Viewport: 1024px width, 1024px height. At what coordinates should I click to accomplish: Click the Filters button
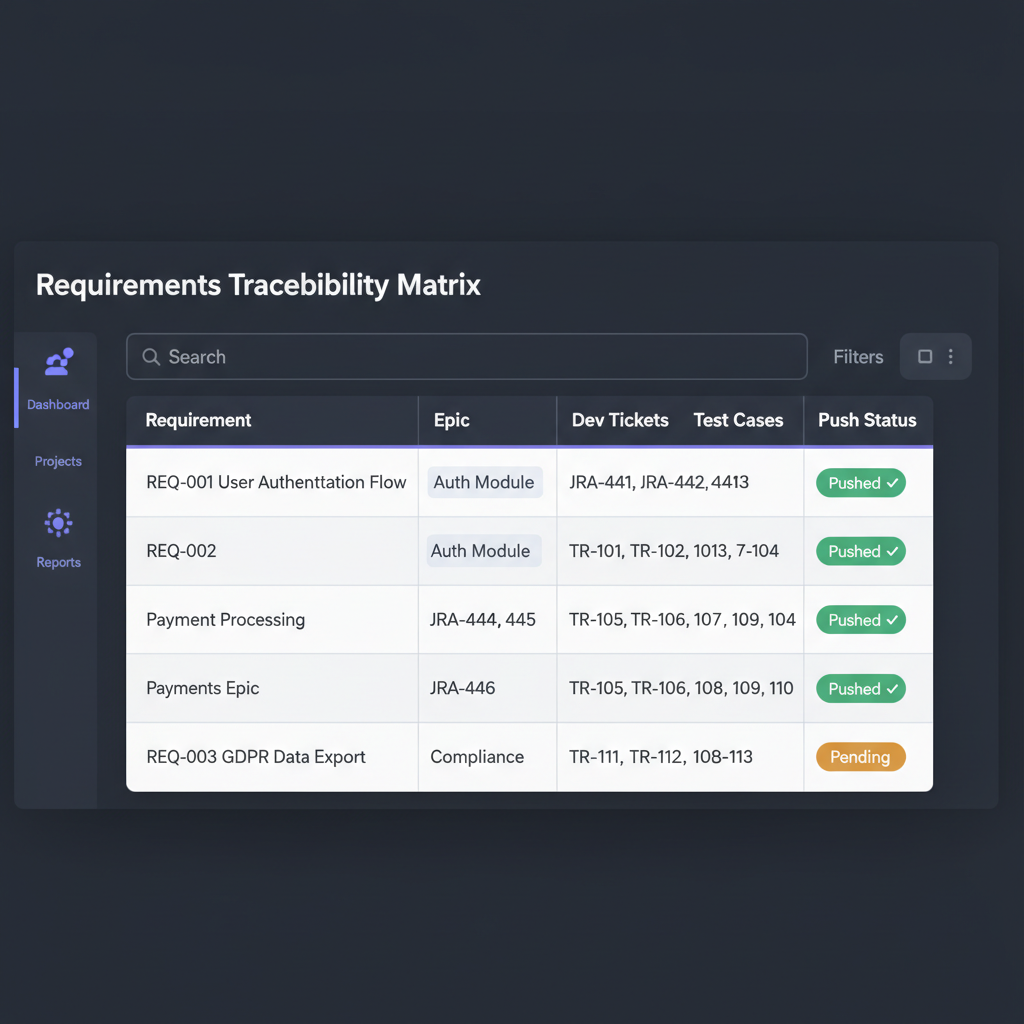click(x=858, y=357)
